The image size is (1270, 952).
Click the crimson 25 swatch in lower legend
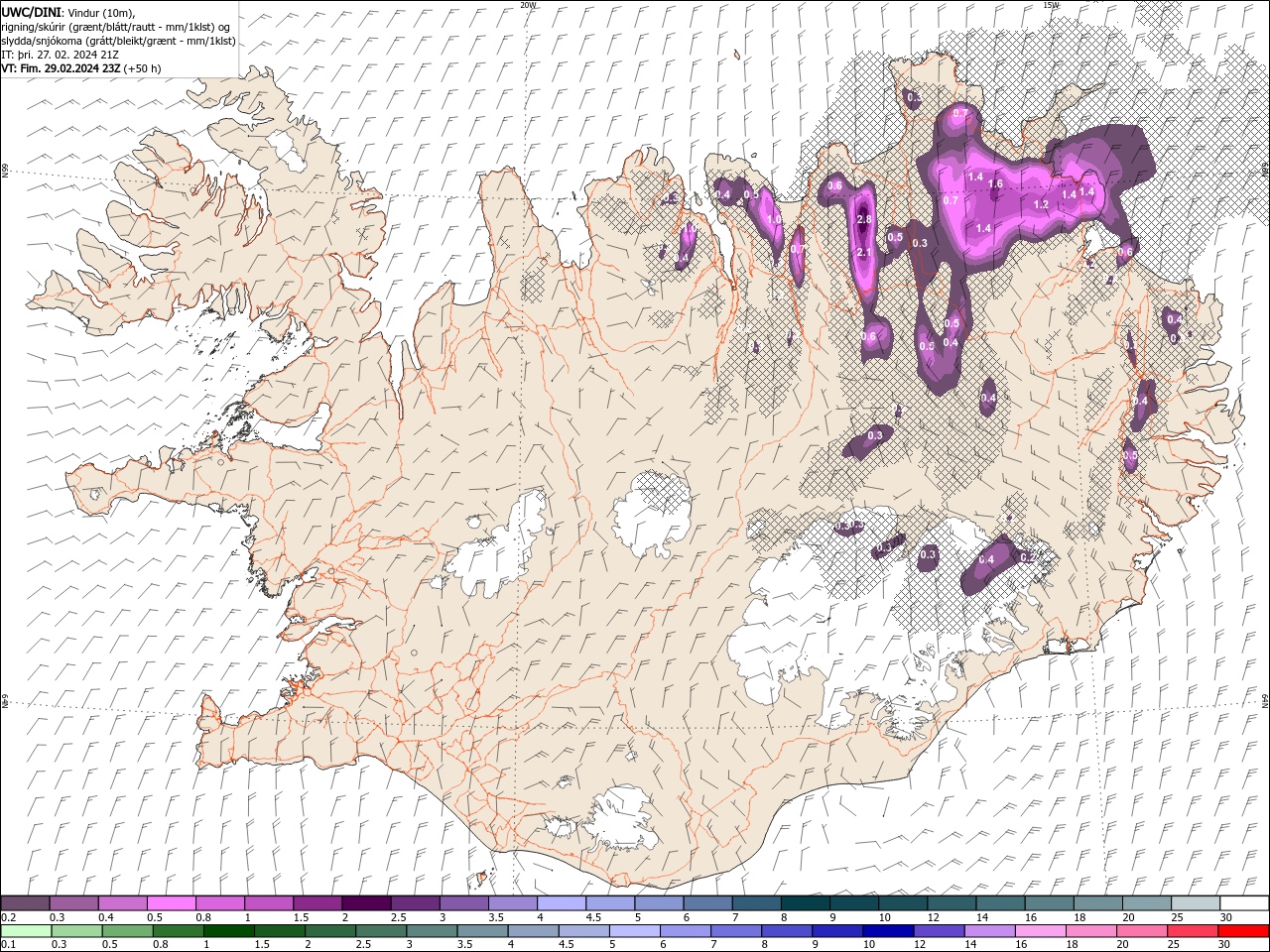click(x=1193, y=931)
